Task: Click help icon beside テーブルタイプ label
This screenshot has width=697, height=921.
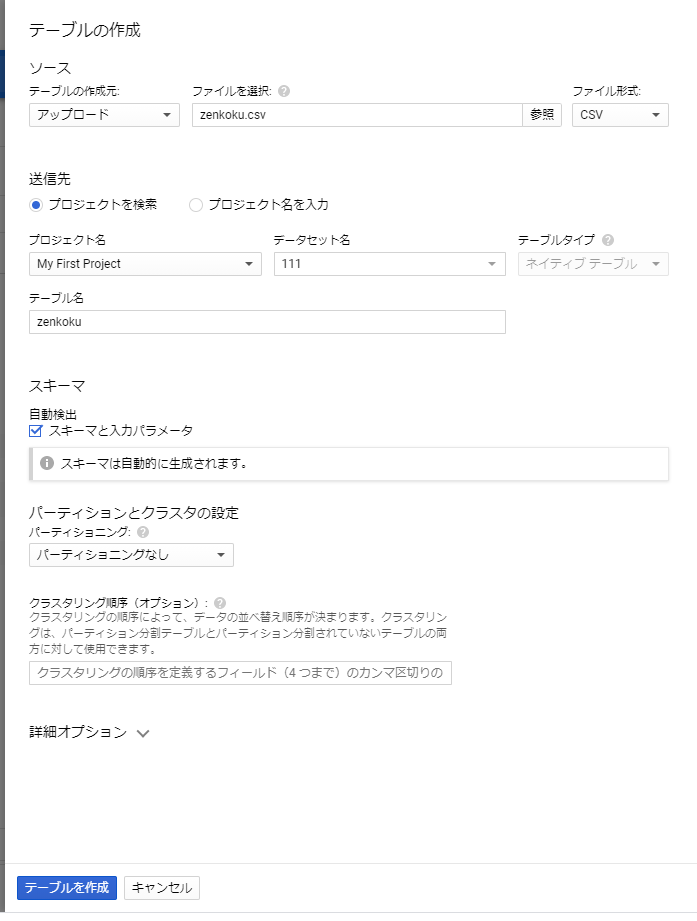Action: click(609, 240)
